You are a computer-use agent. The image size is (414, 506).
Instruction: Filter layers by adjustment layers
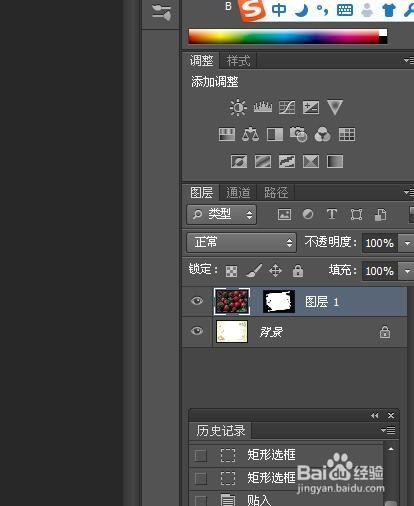click(x=308, y=214)
